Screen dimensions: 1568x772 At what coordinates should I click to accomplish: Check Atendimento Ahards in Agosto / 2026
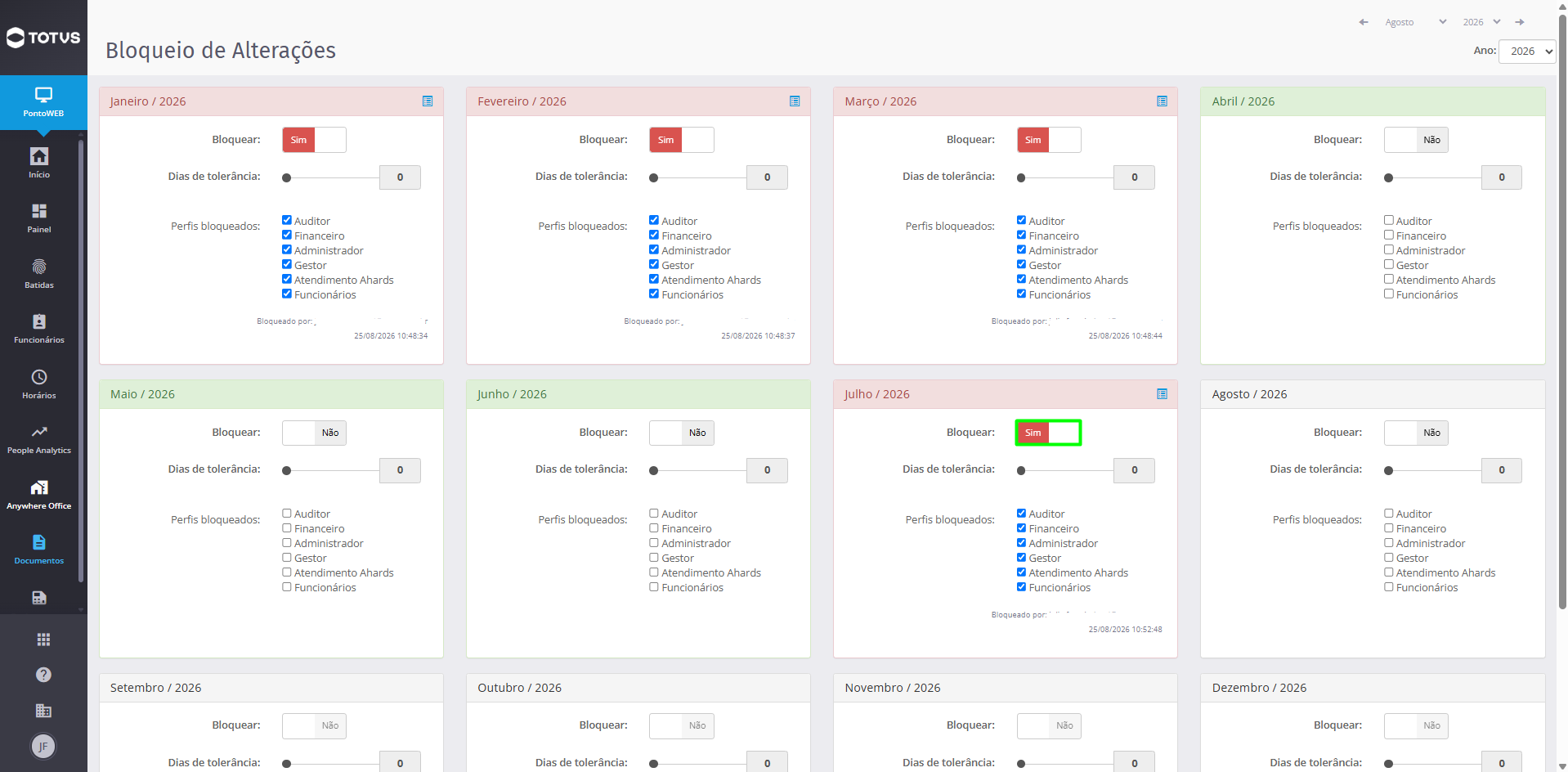(1389, 572)
